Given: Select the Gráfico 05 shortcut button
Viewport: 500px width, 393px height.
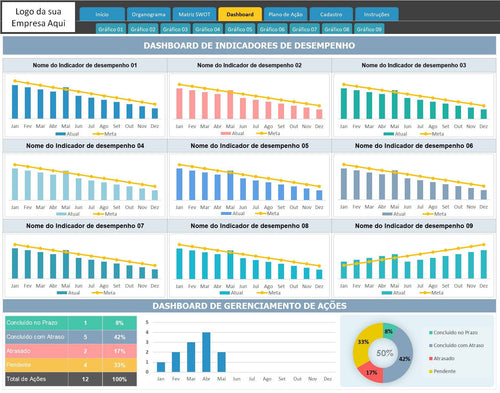Looking at the screenshot, I should pyautogui.click(x=240, y=29).
